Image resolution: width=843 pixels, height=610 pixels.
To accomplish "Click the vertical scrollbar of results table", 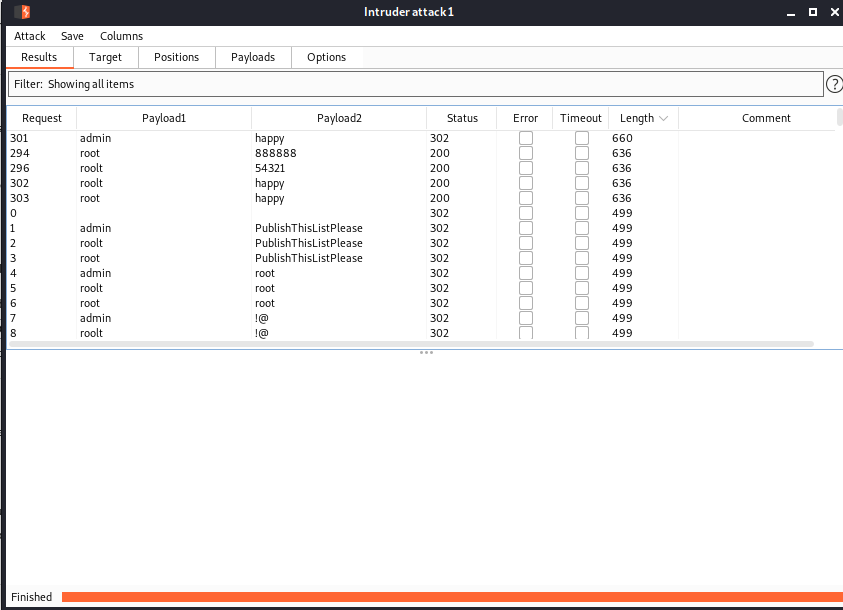I will (840, 117).
